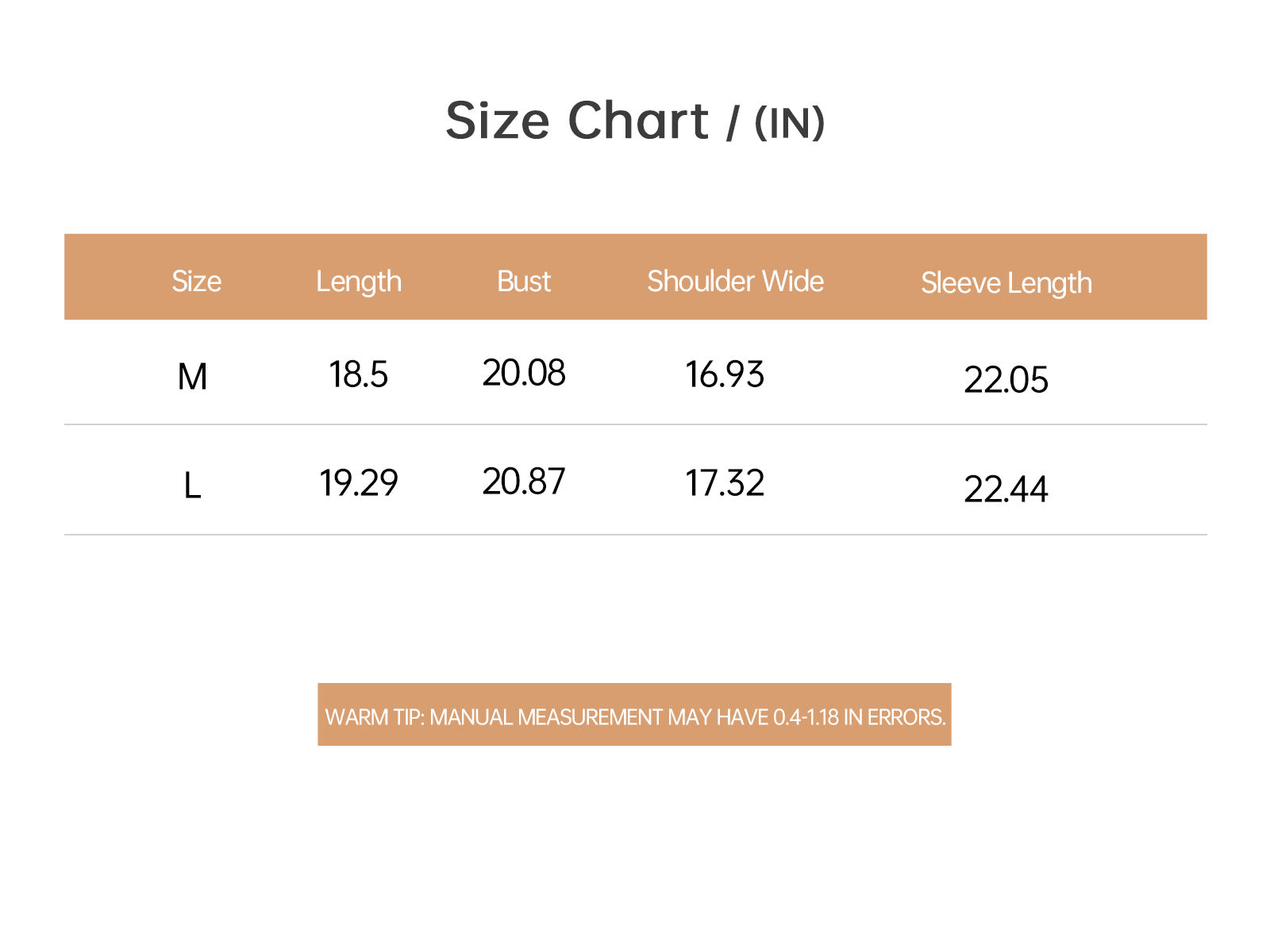Select the M size row label
1270x952 pixels.
click(192, 376)
